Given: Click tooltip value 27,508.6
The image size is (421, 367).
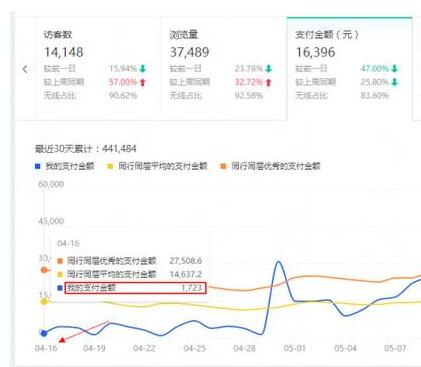Looking at the screenshot, I should [186, 261].
